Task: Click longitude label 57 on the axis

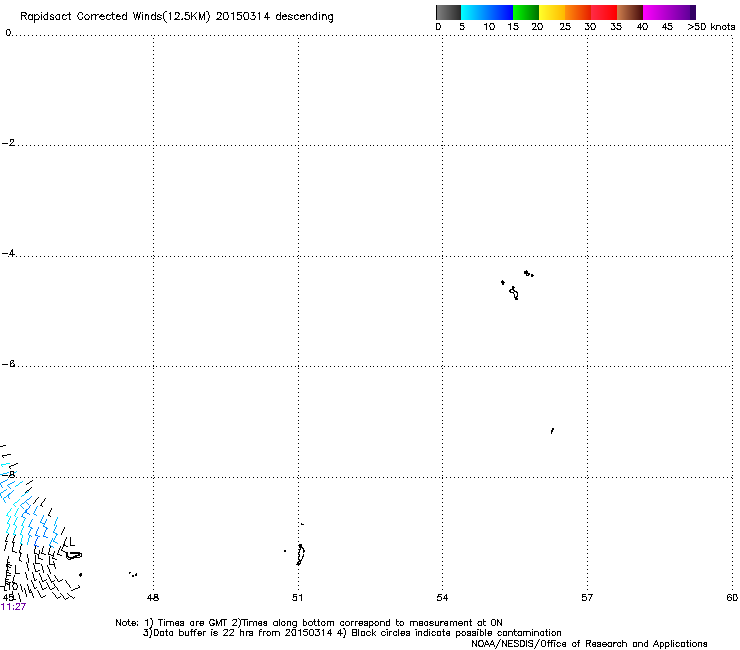Action: point(587,598)
